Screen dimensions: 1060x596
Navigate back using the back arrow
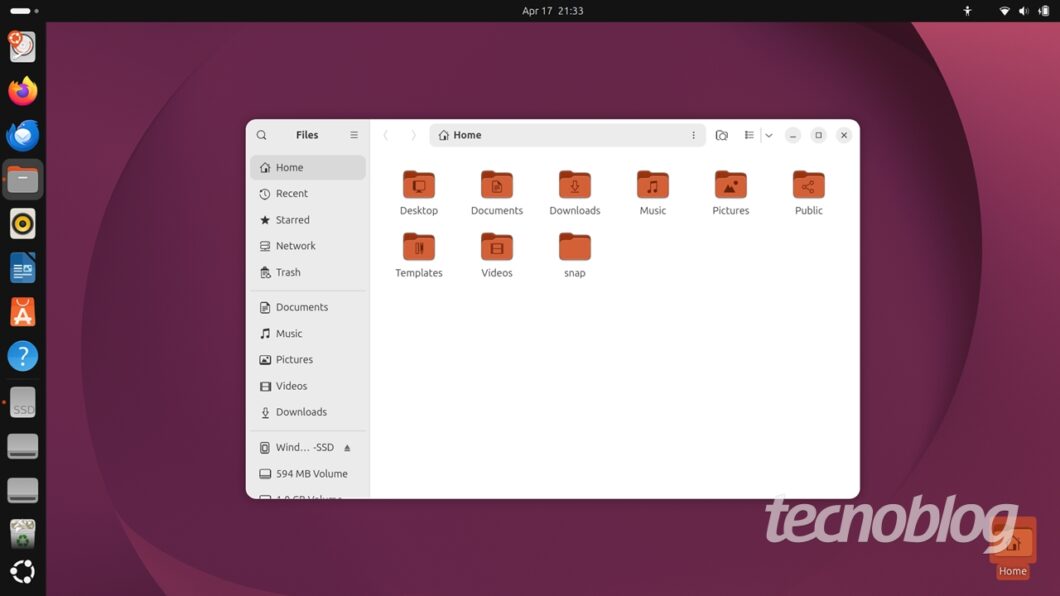385,134
